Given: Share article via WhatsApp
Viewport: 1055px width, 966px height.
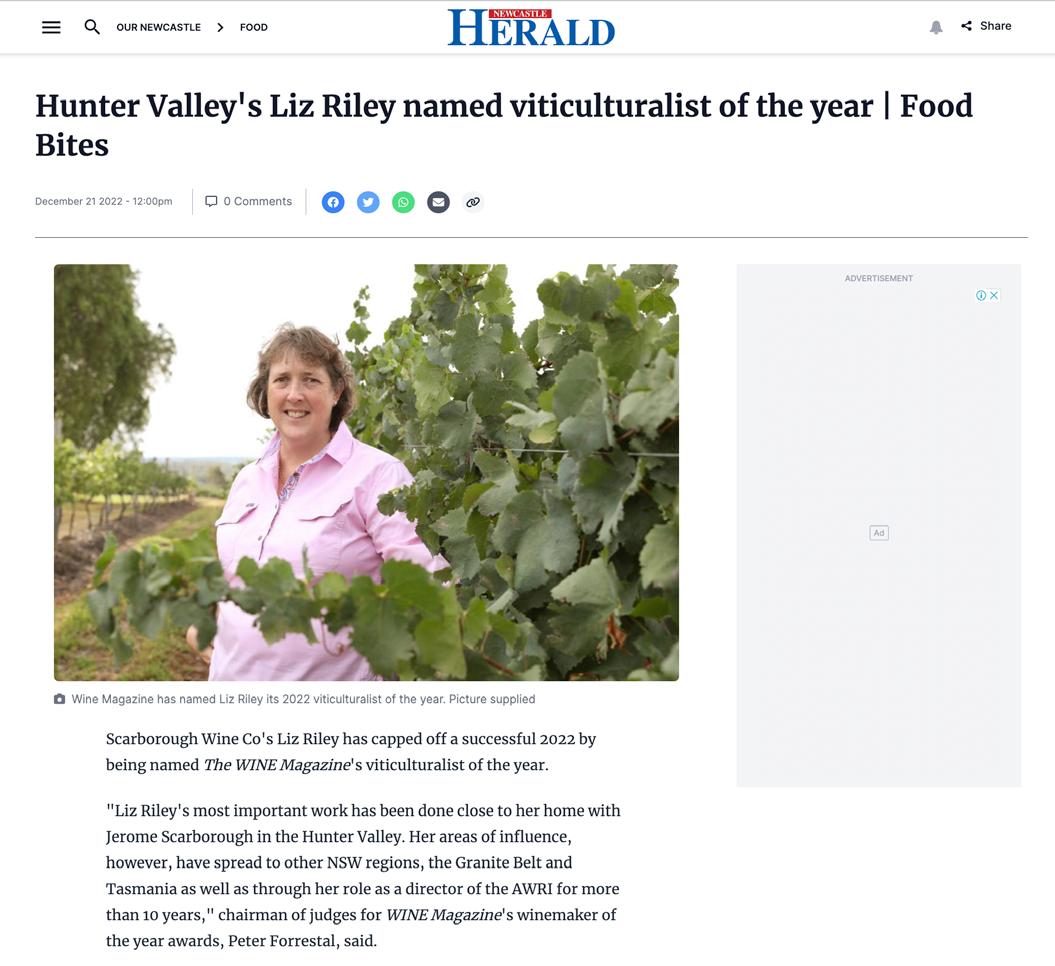Looking at the screenshot, I should pyautogui.click(x=403, y=202).
